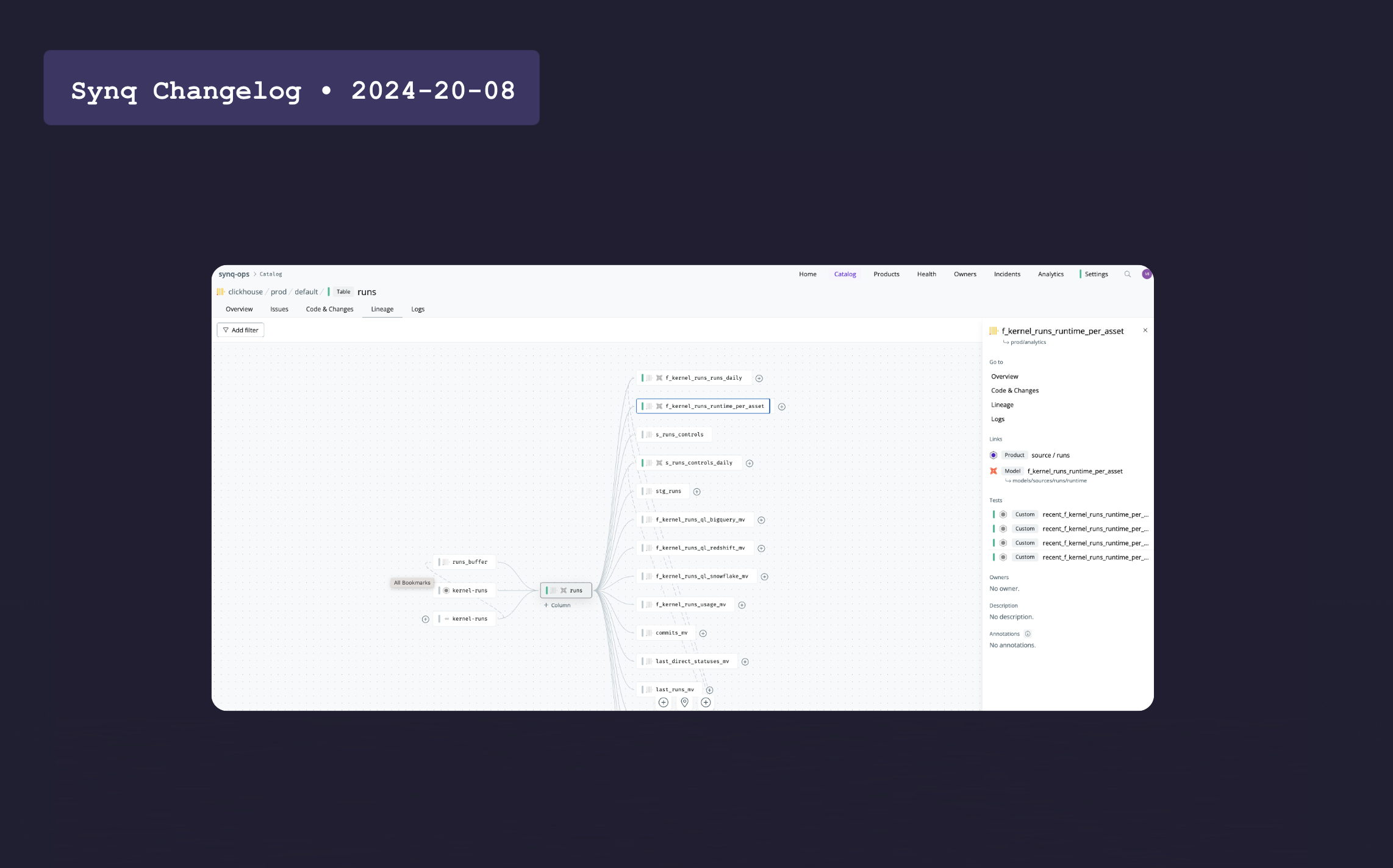Screen dimensions: 1393x868
Task: Click the dbt icon on the f_kernel_runs_runtime_per_asset node
Action: pyautogui.click(x=659, y=406)
